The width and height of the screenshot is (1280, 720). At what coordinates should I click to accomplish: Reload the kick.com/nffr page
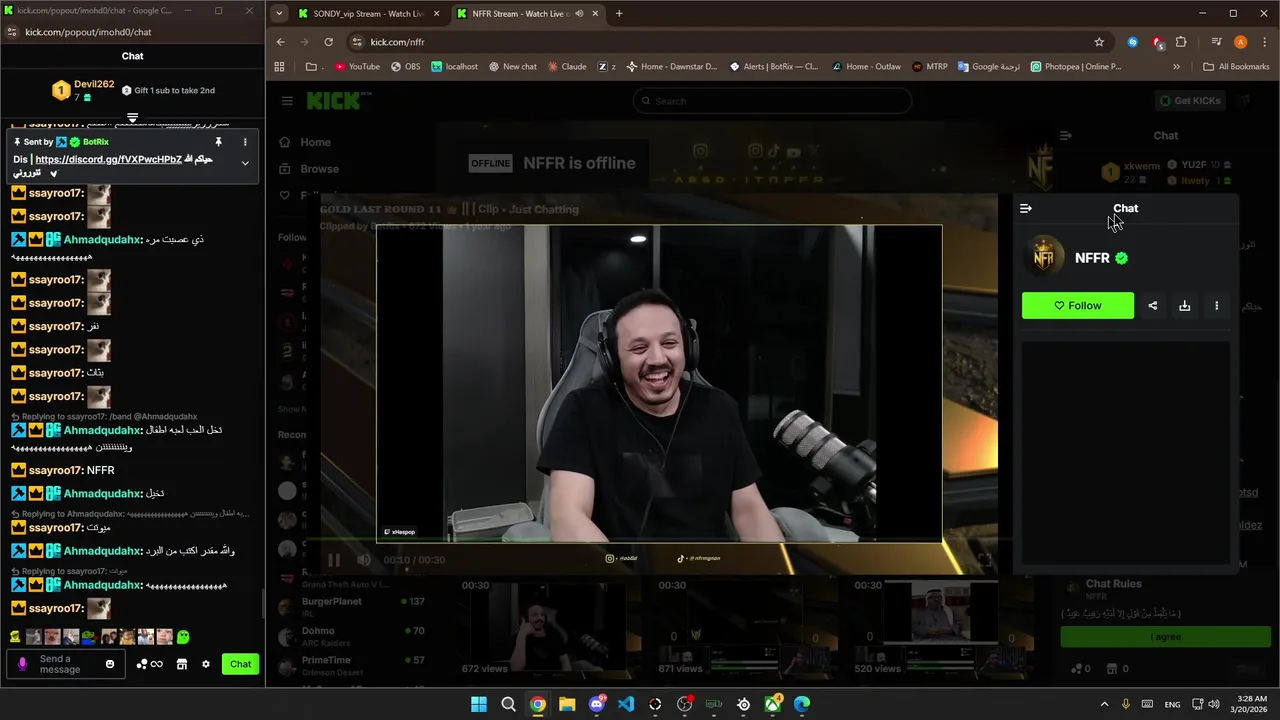[x=328, y=42]
